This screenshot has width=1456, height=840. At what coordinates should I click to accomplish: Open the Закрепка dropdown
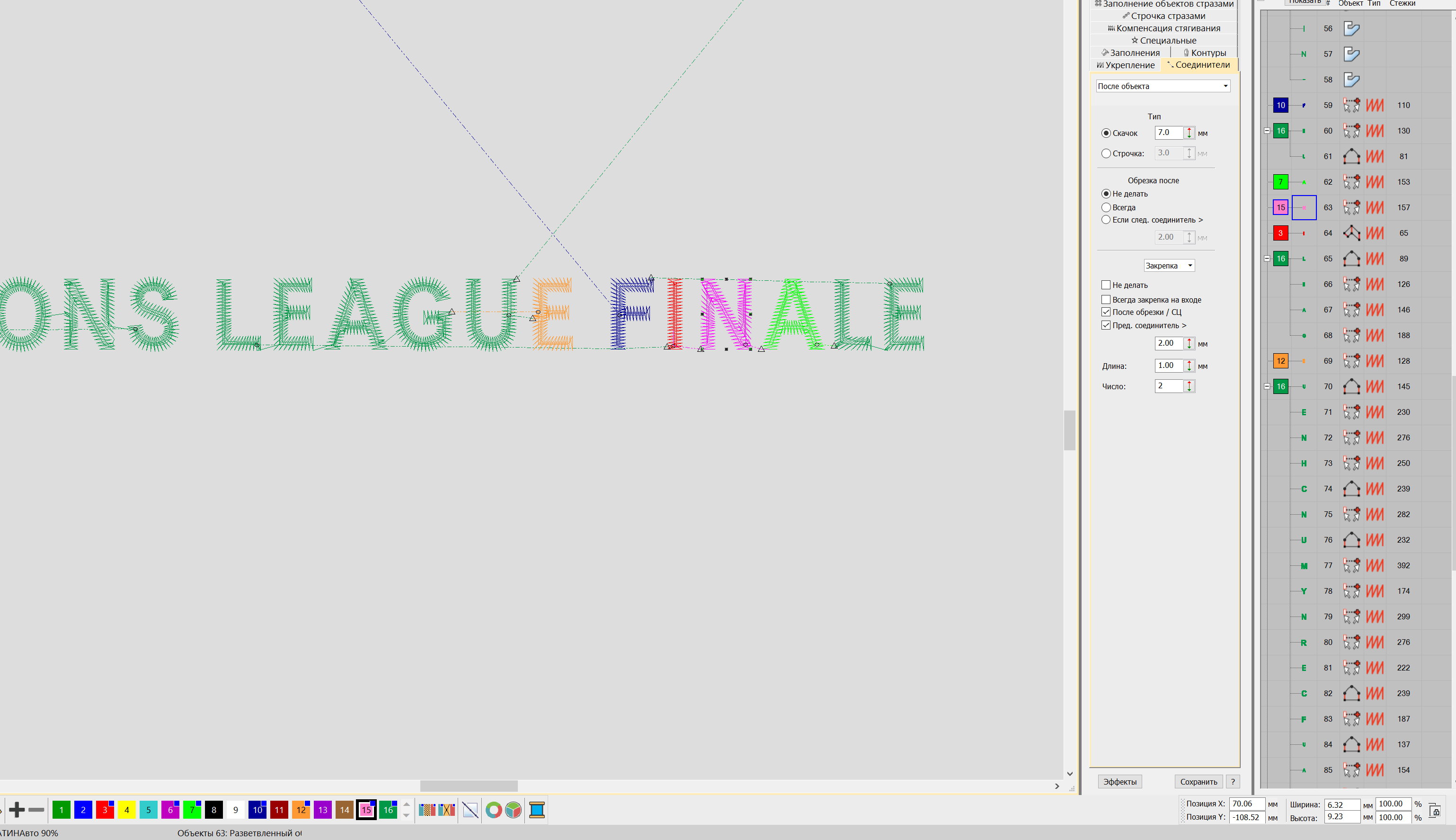[1169, 265]
